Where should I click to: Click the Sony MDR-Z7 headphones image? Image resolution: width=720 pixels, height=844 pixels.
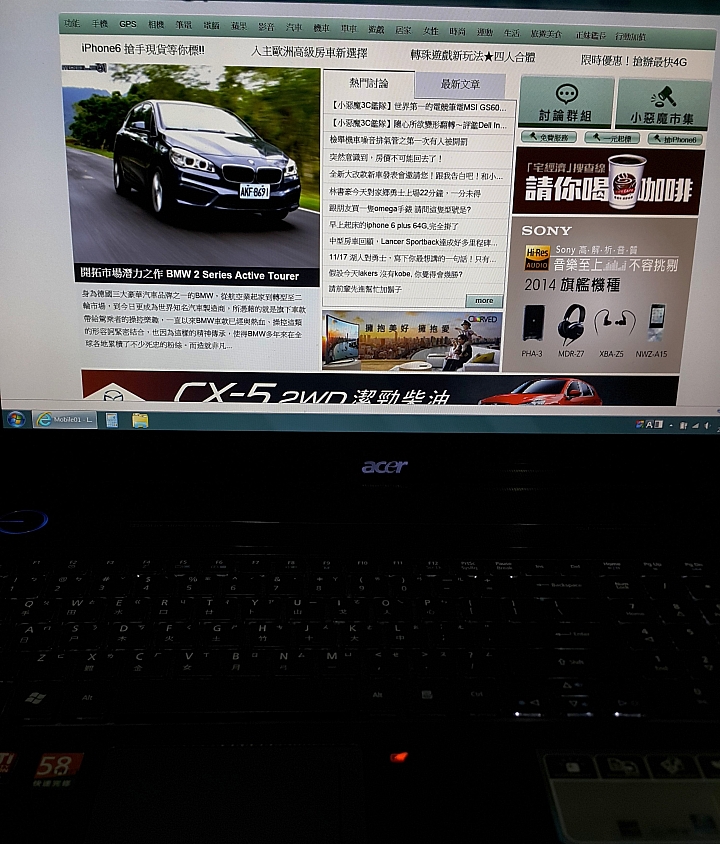pyautogui.click(x=570, y=325)
